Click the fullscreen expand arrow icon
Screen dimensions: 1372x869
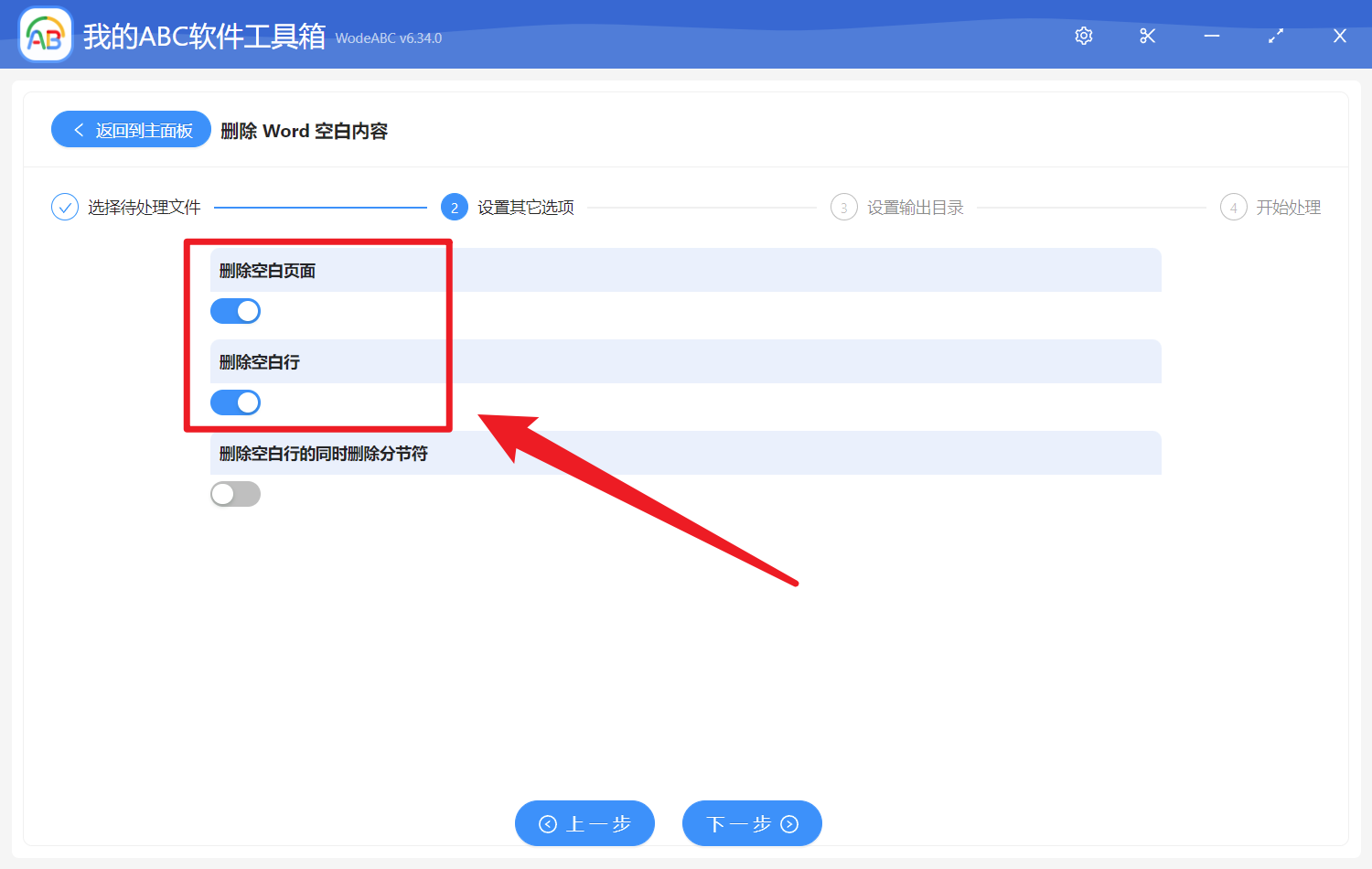[1275, 36]
